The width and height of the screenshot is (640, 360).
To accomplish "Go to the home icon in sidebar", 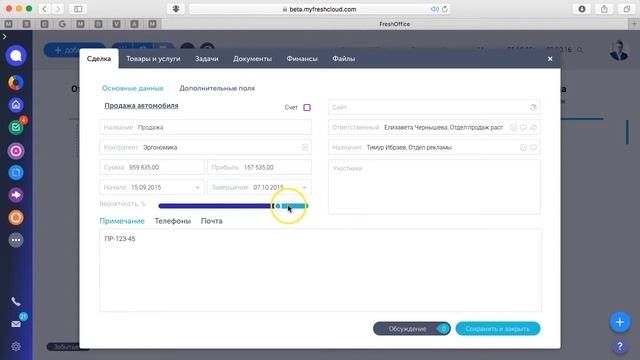I will point(16,105).
